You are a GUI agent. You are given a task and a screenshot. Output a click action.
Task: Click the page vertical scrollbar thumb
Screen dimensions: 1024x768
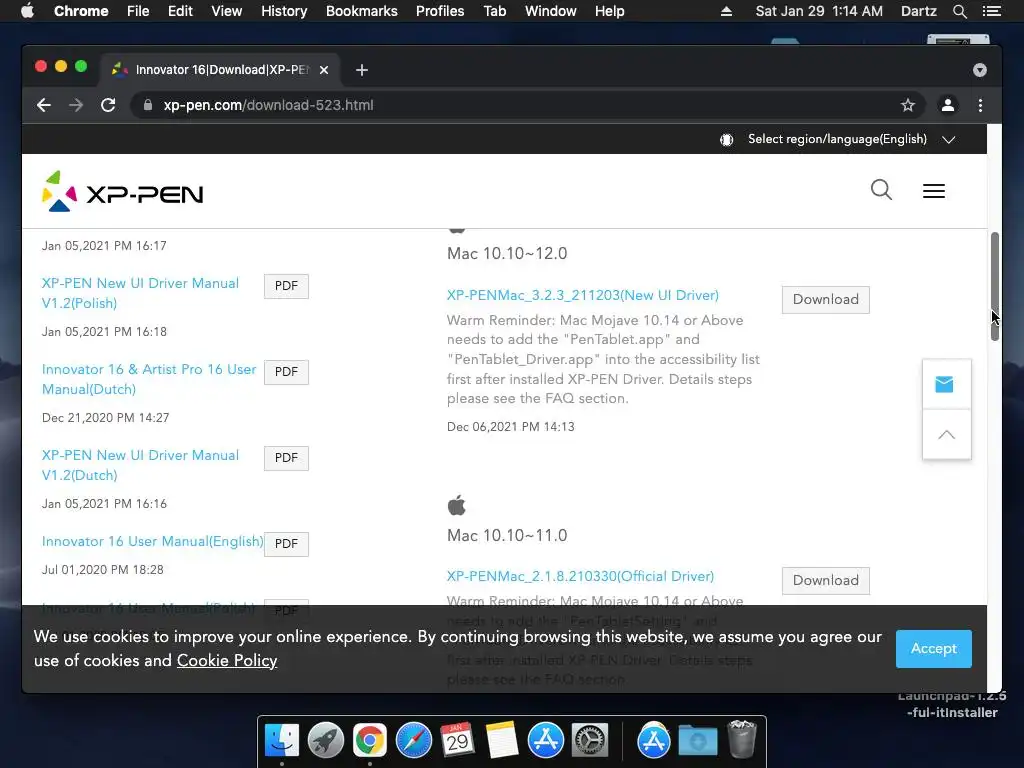pos(995,286)
